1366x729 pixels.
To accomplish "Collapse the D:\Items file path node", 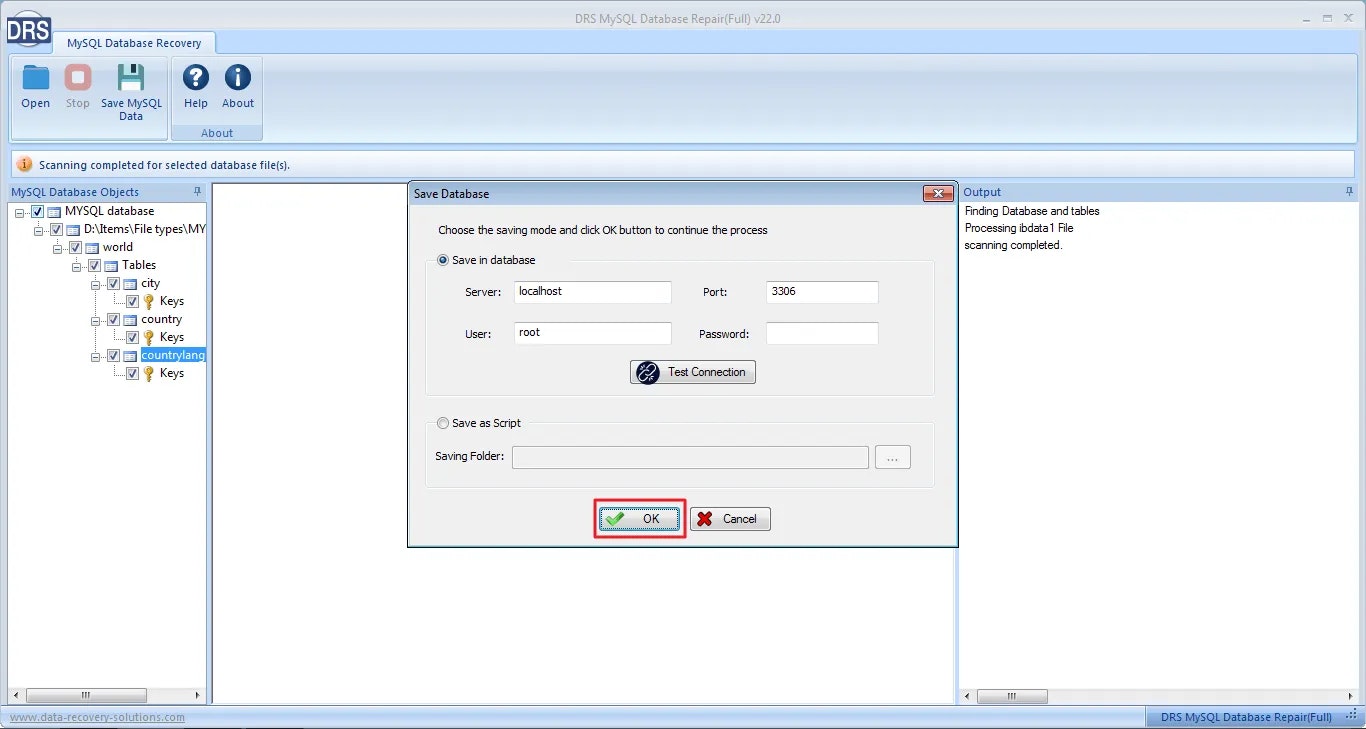I will pos(39,230).
